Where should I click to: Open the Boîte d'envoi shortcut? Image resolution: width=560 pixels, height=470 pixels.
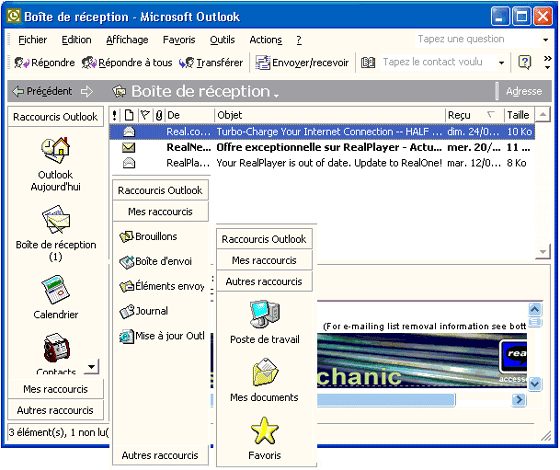pos(156,261)
